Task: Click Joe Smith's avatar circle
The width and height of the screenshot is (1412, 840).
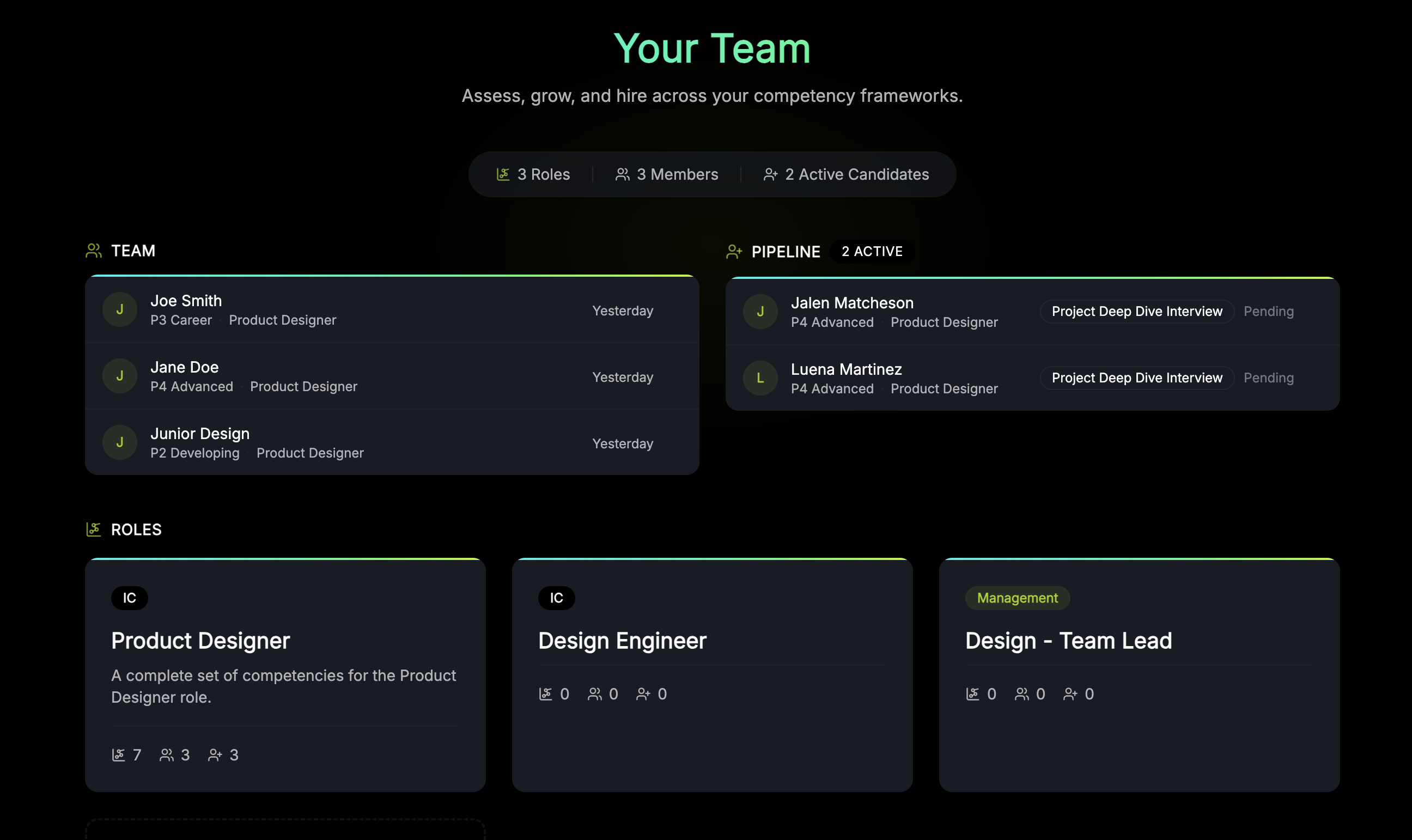Action: tap(120, 309)
